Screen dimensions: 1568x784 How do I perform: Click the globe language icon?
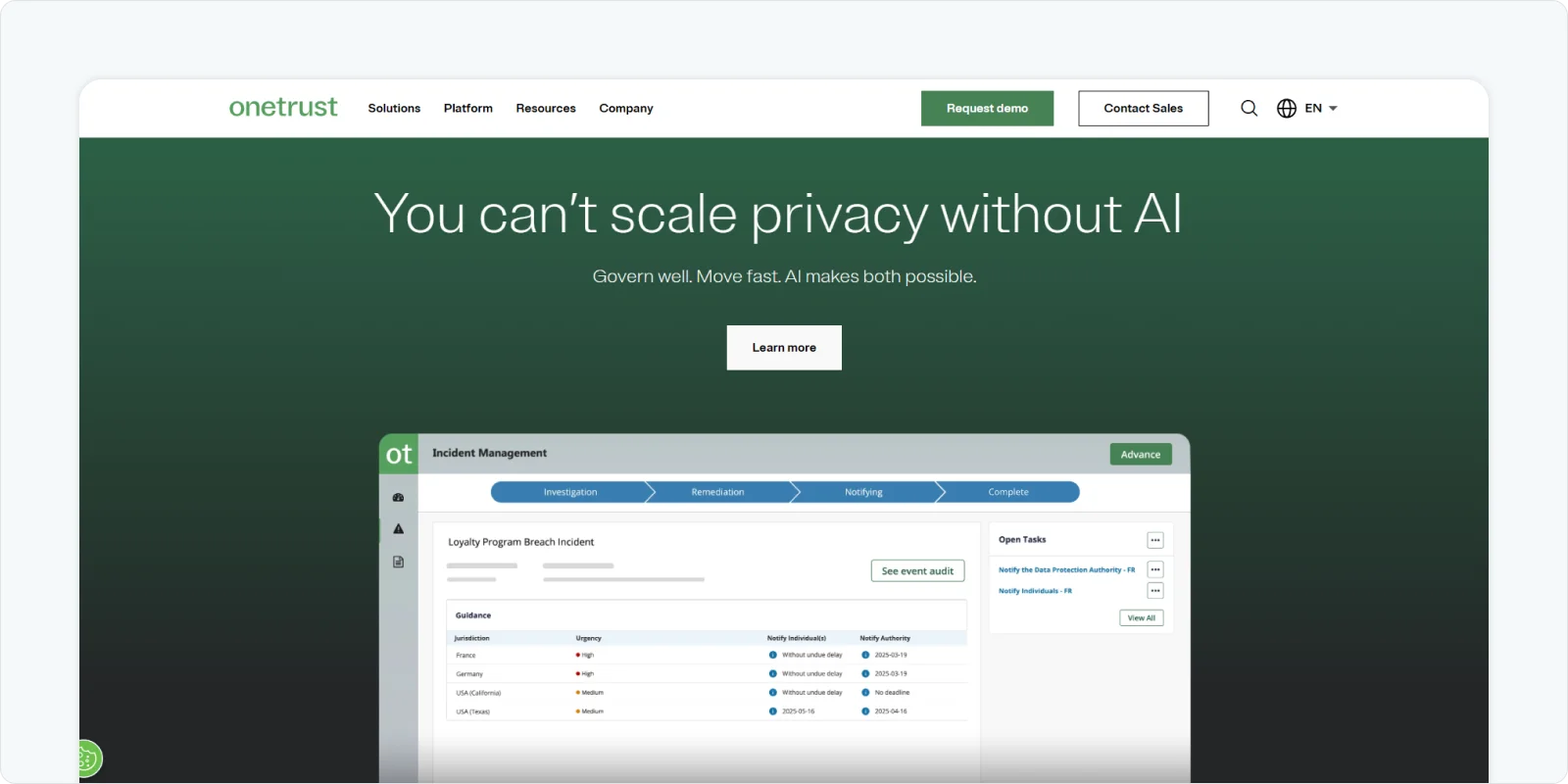(x=1287, y=108)
